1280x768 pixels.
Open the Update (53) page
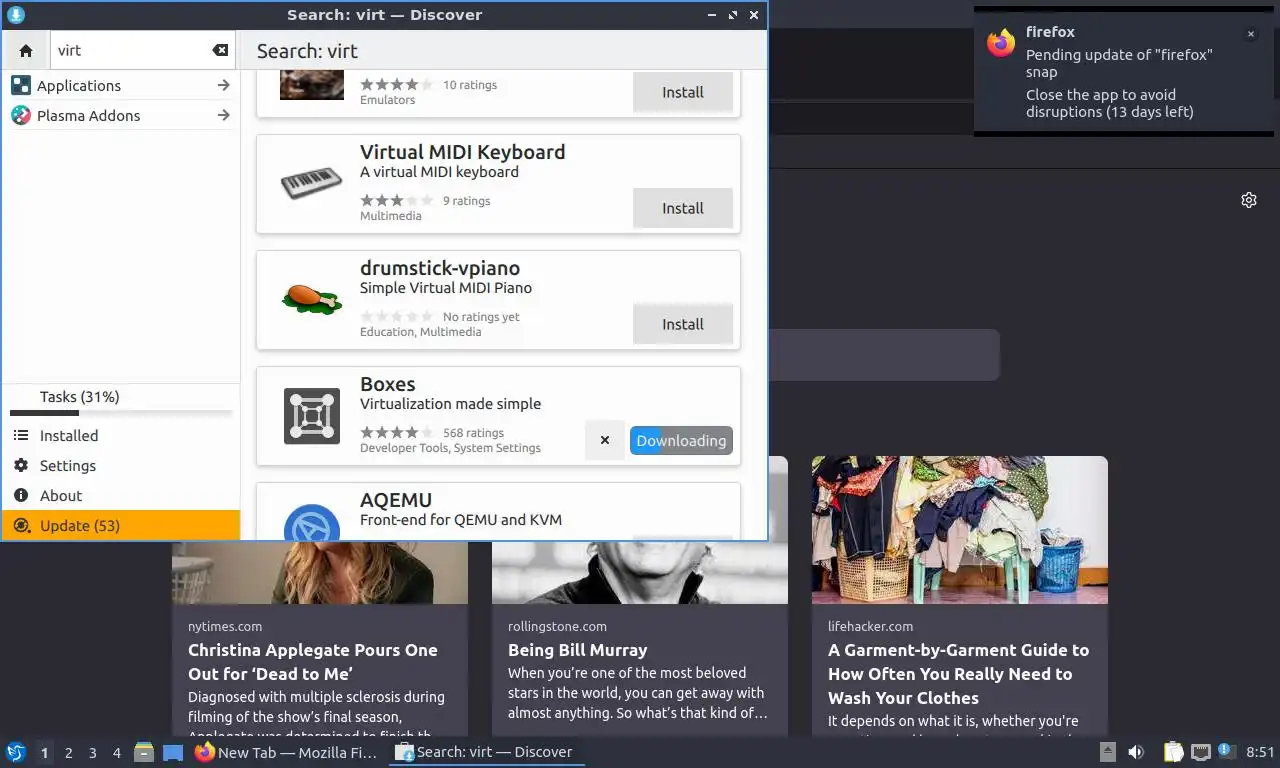point(120,526)
